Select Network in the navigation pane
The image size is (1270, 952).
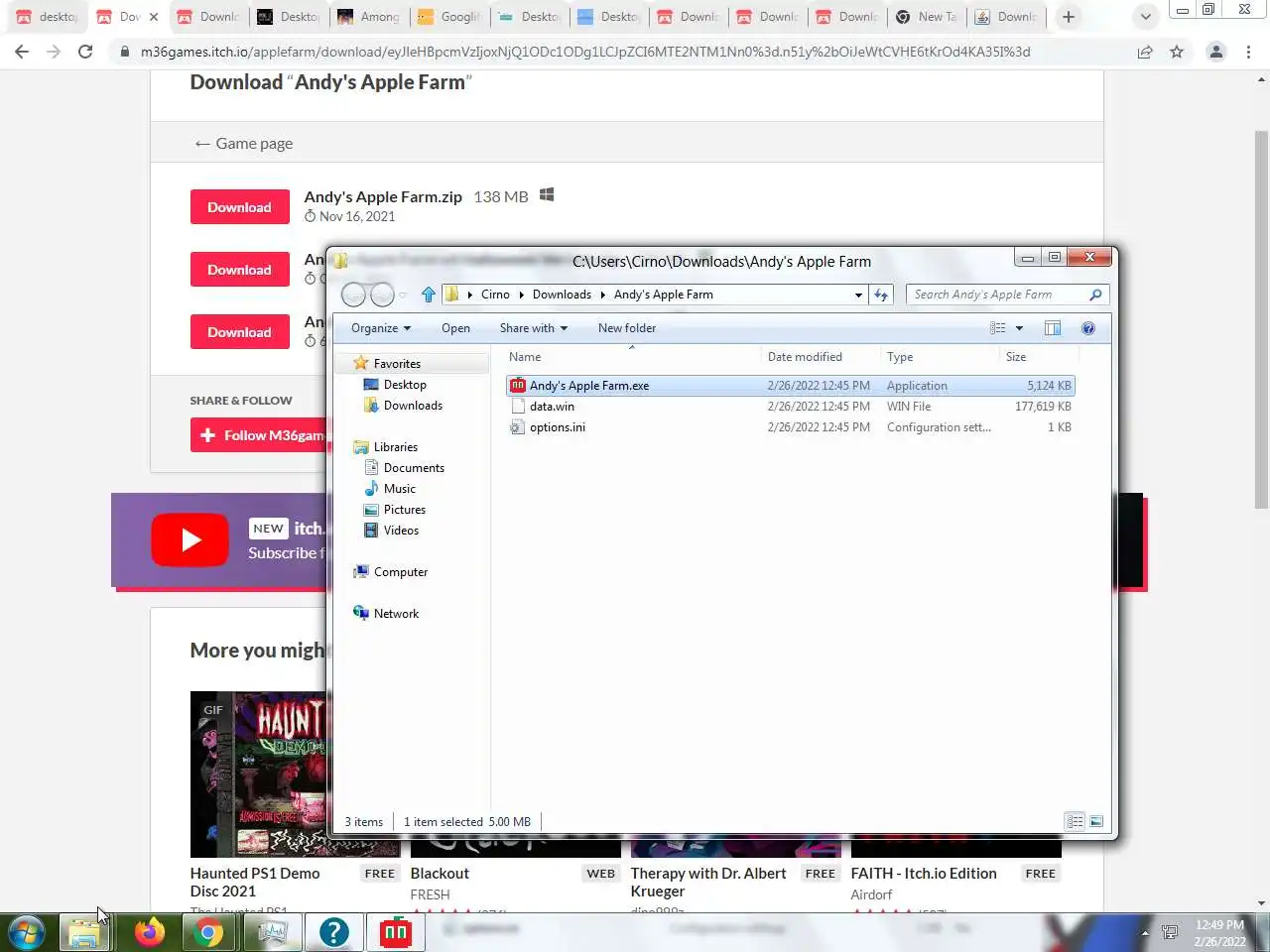[x=396, y=614]
